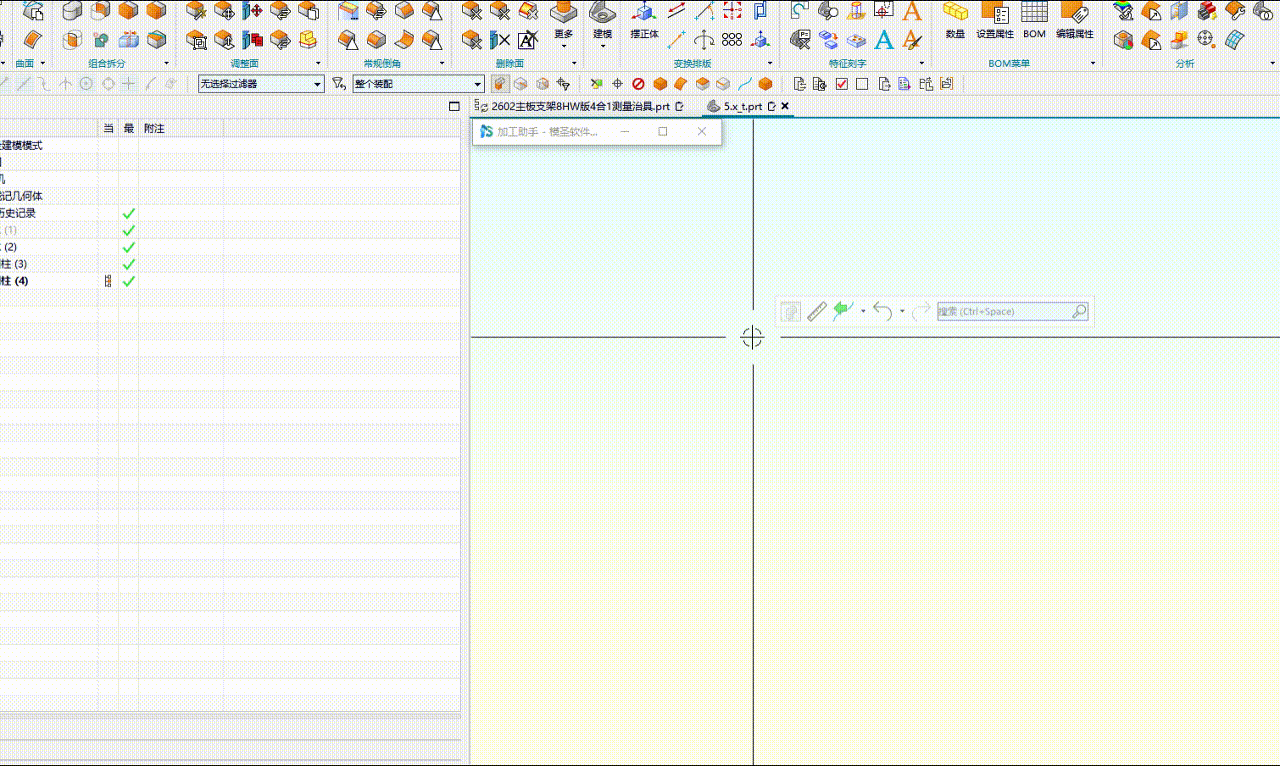Select the 历史记录 row in navigator
The image size is (1280, 766).
(230, 213)
